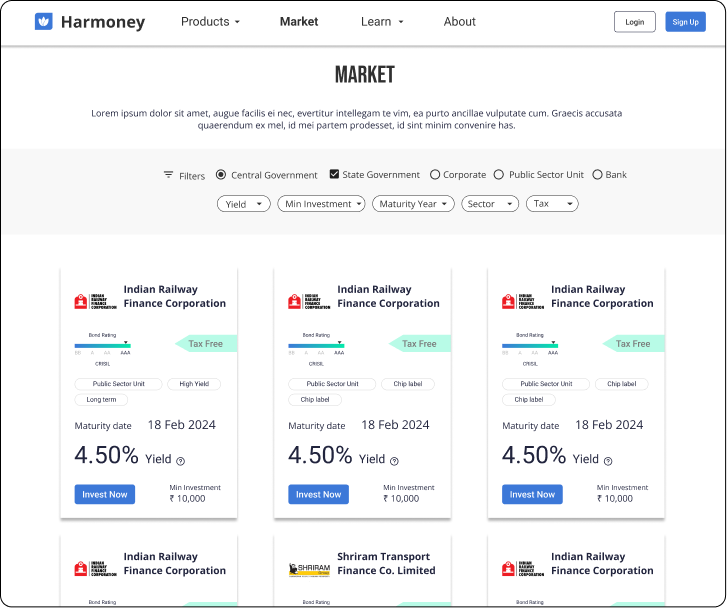
Task: Click the bottom right Indian Railway Finance title
Action: point(602,563)
